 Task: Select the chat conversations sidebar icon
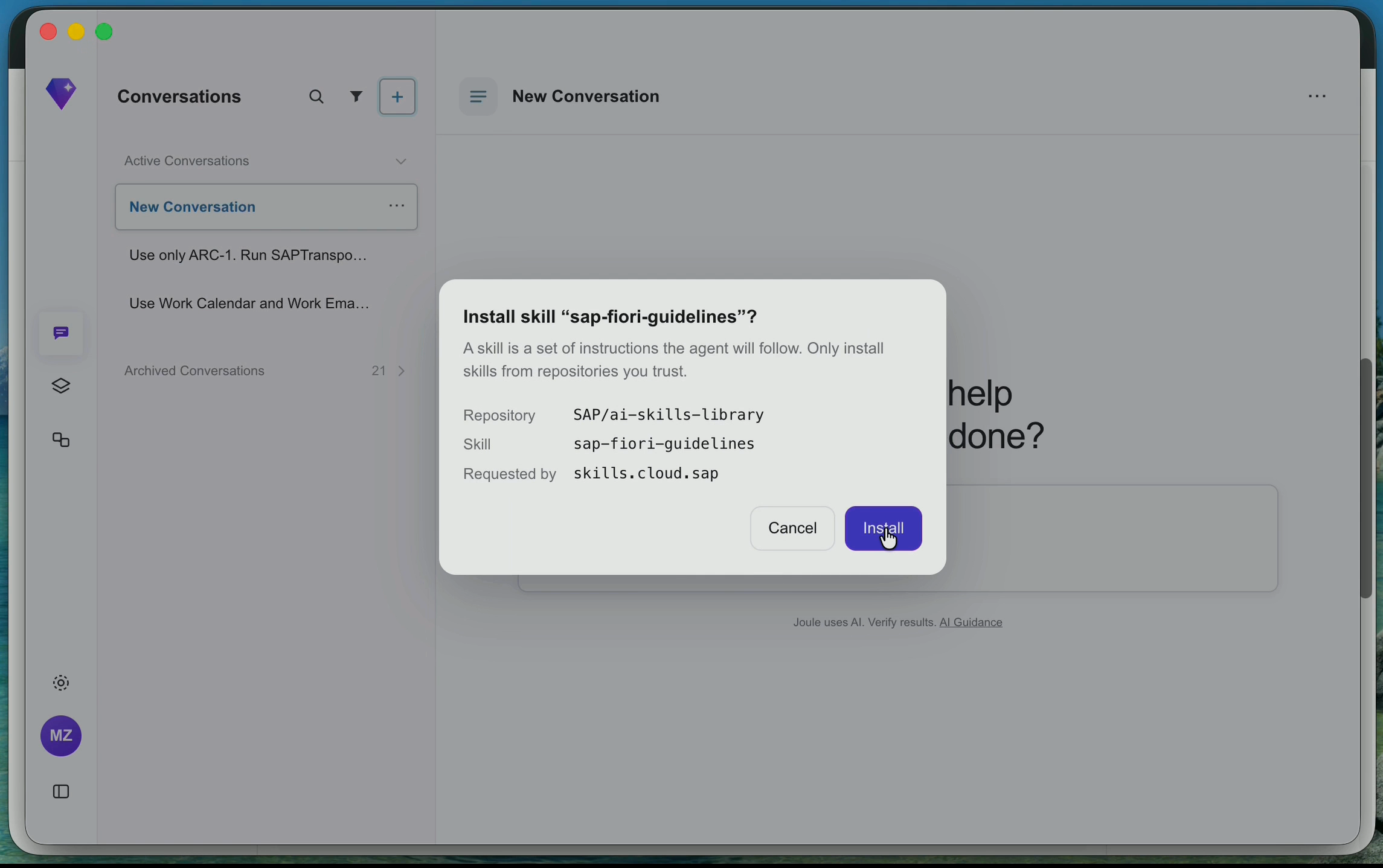coord(61,333)
